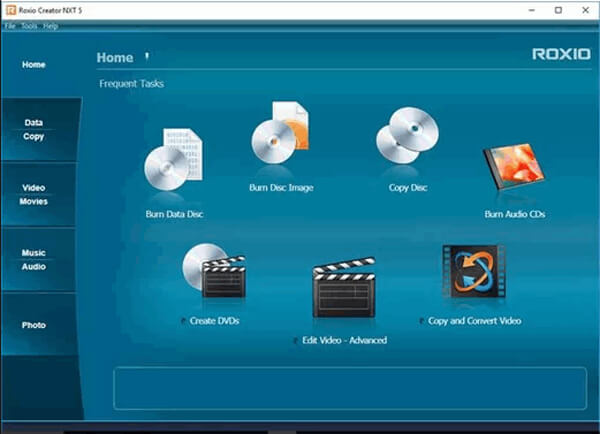The width and height of the screenshot is (600, 434).
Task: Click the Burn Audio CDs label
Action: click(515, 214)
